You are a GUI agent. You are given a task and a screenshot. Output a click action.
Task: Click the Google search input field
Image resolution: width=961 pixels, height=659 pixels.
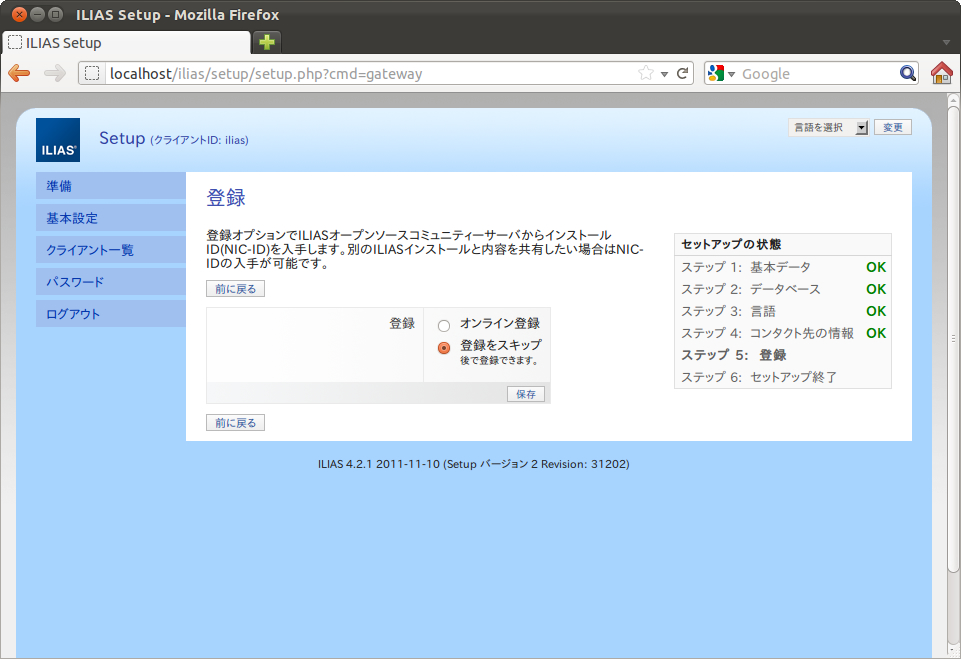815,73
